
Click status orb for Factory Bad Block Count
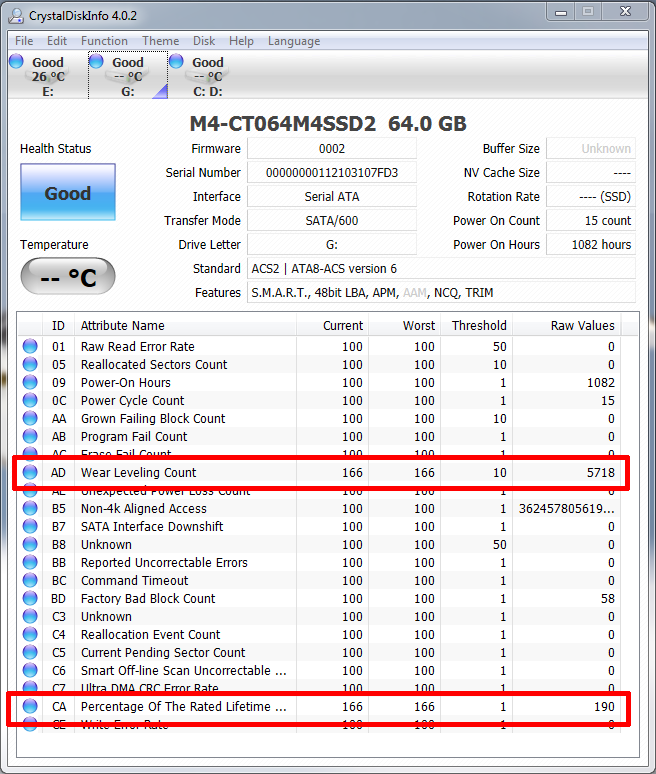click(x=30, y=598)
